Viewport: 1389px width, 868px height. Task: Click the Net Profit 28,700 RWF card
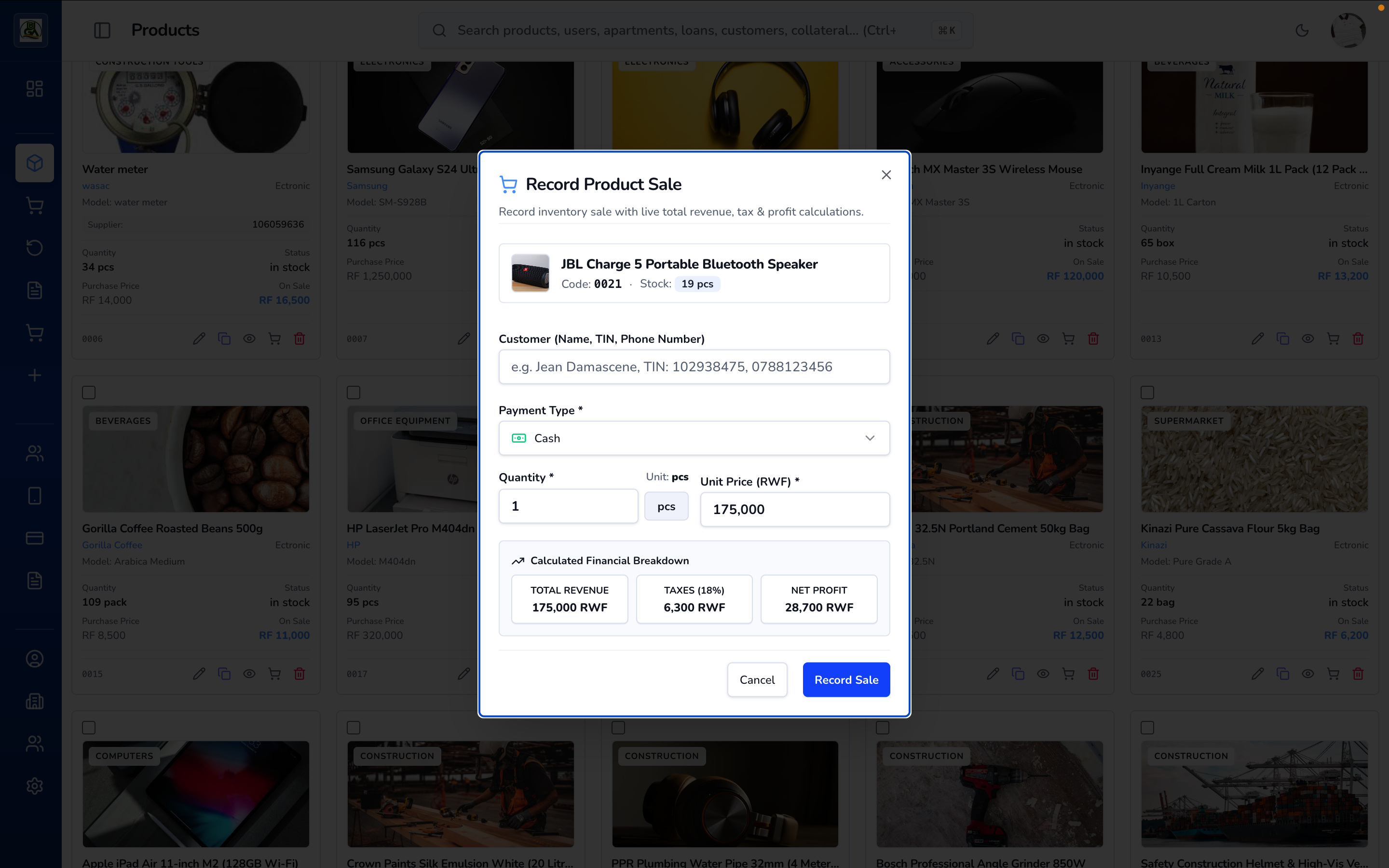tap(819, 599)
